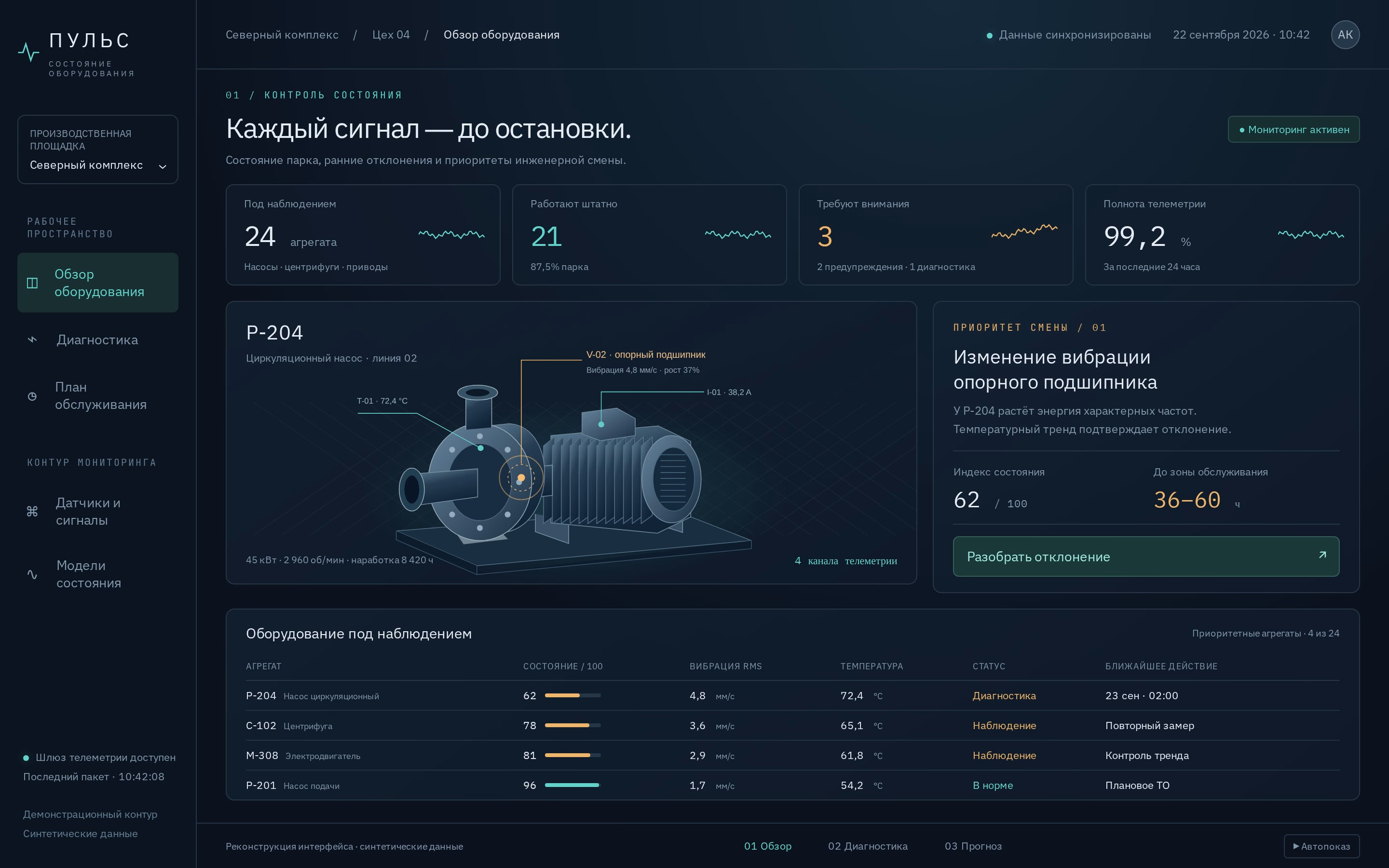The height and width of the screenshot is (868, 1389).
Task: Click the orange V-02 bearing sensor marker on pump
Action: tap(521, 477)
